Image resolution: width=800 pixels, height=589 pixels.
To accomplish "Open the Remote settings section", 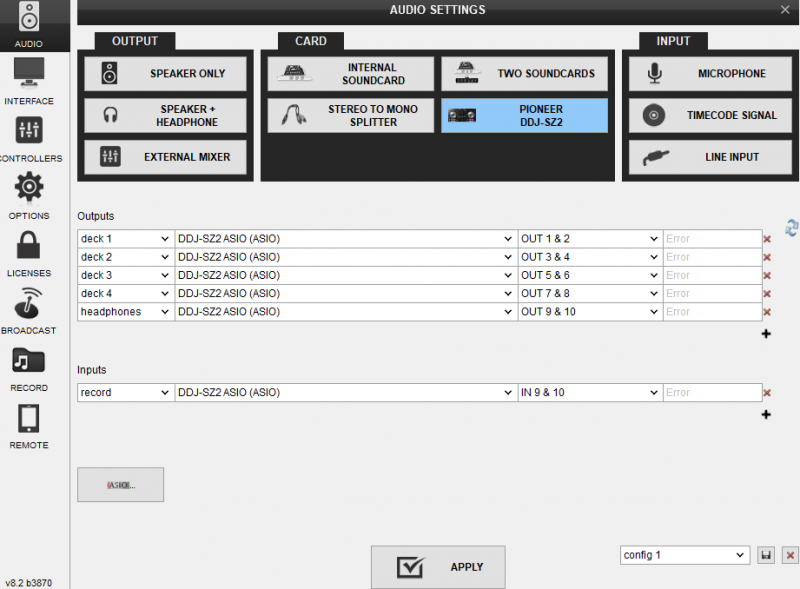I will tap(29, 426).
